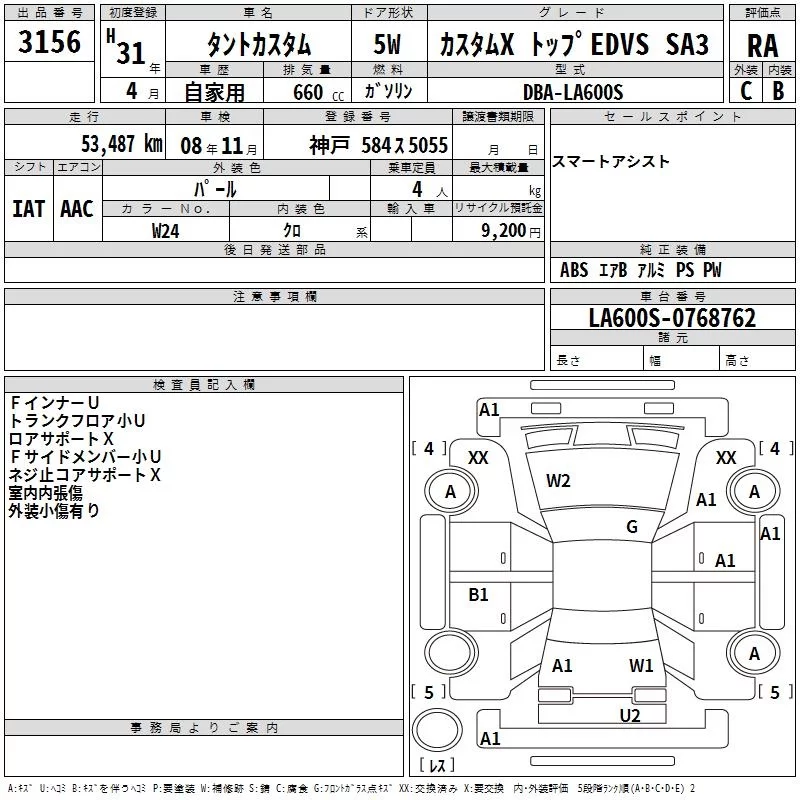Select the 注意事項欄 header
The image size is (800, 800).
(274, 296)
